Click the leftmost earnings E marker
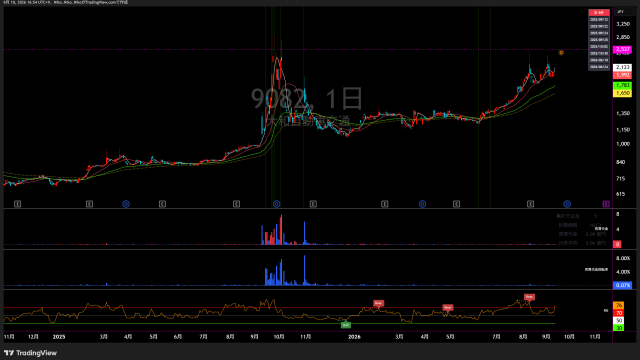The height and width of the screenshot is (360, 640). 18,204
